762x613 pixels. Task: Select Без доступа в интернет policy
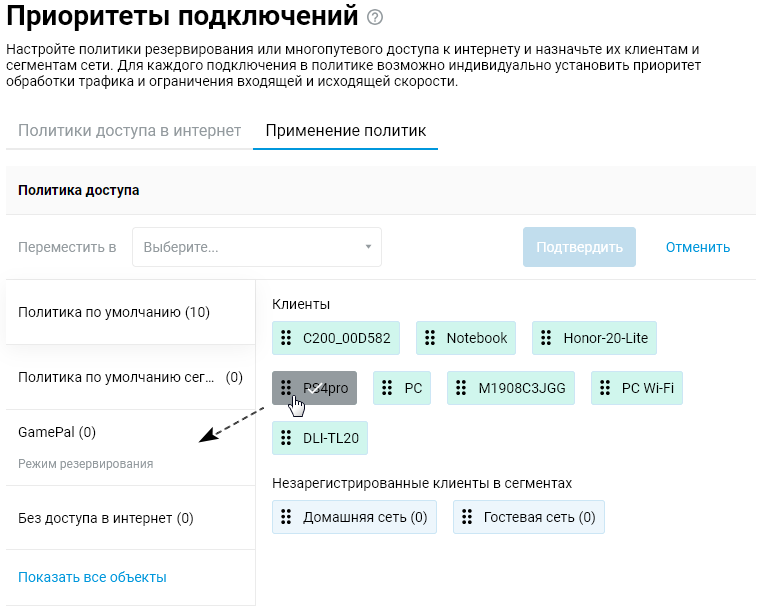(x=106, y=518)
